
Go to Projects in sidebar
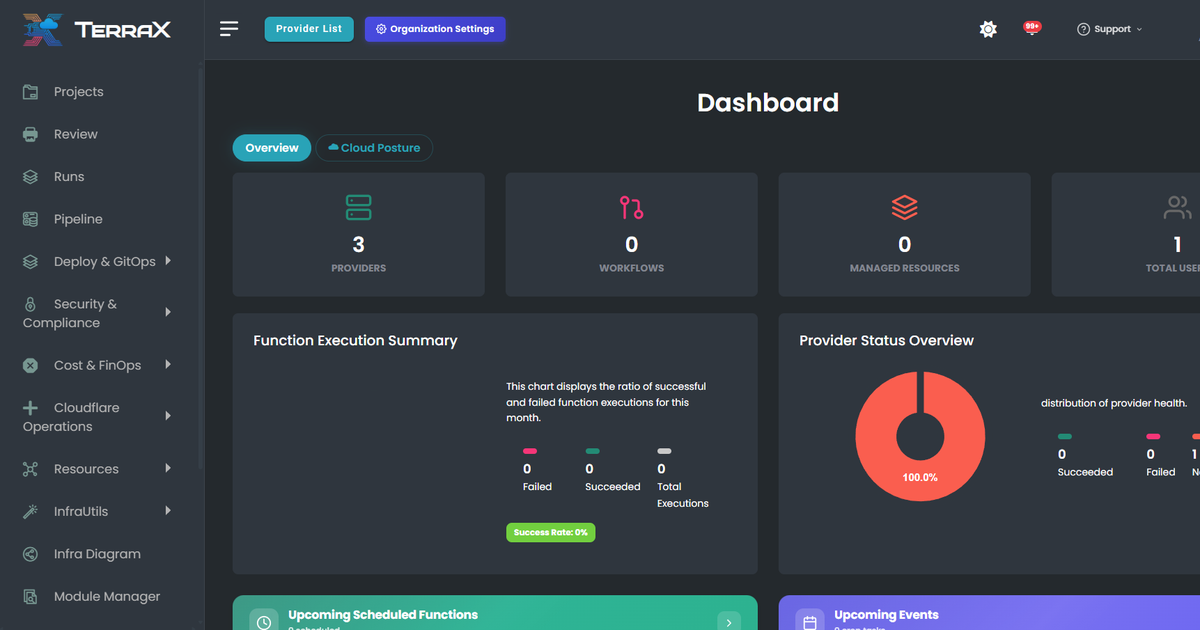pos(79,92)
